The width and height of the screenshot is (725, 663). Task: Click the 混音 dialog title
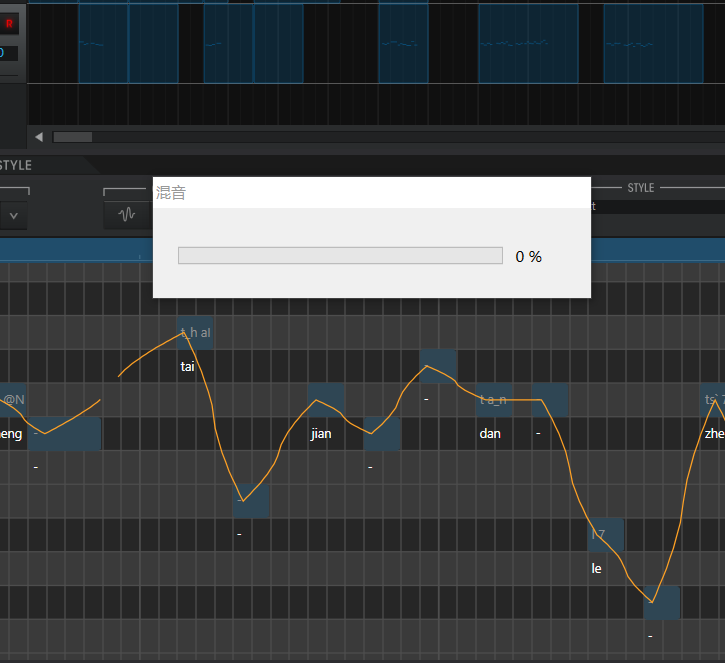171,193
